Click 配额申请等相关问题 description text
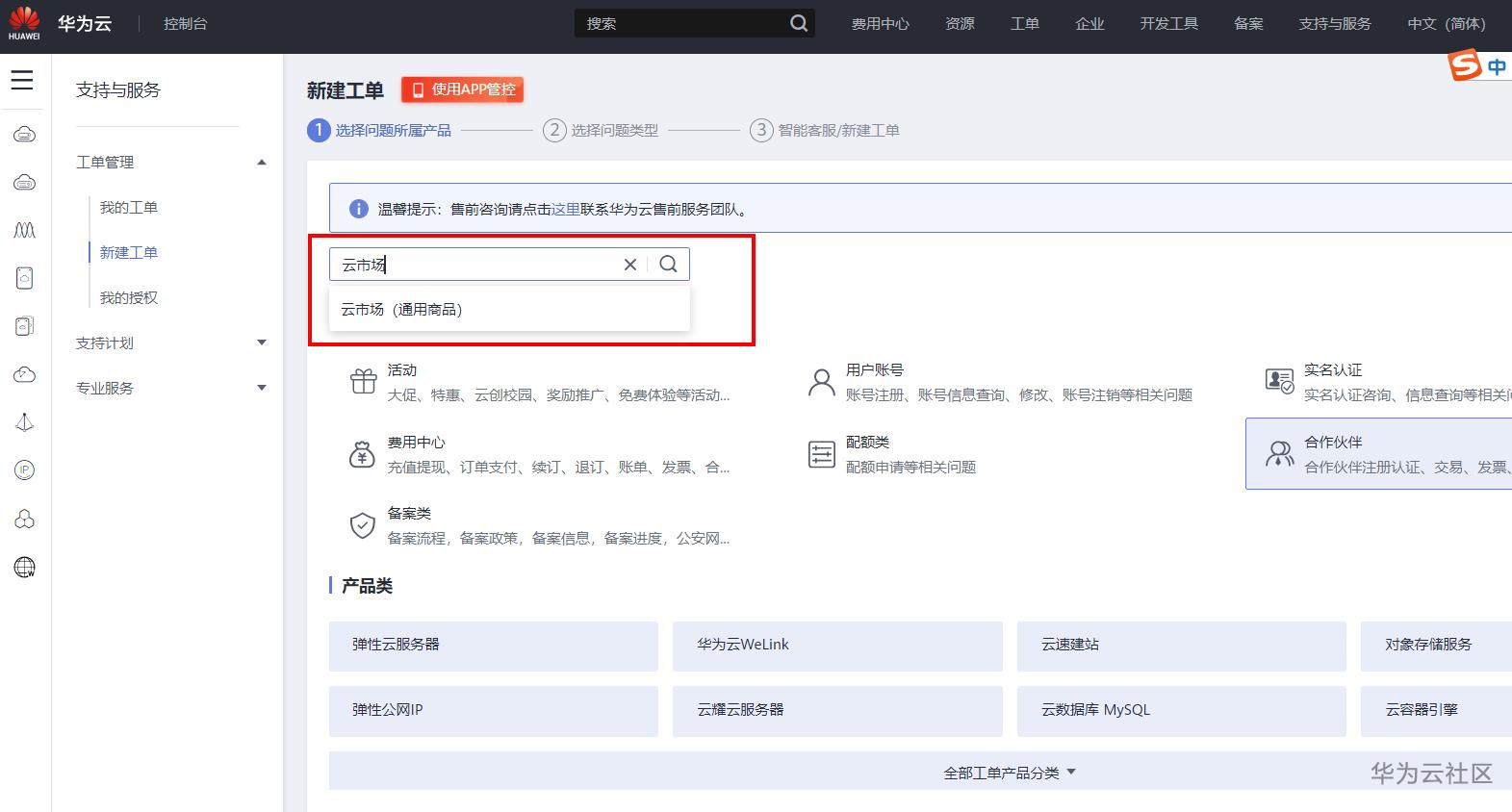This screenshot has width=1512, height=812. (910, 467)
